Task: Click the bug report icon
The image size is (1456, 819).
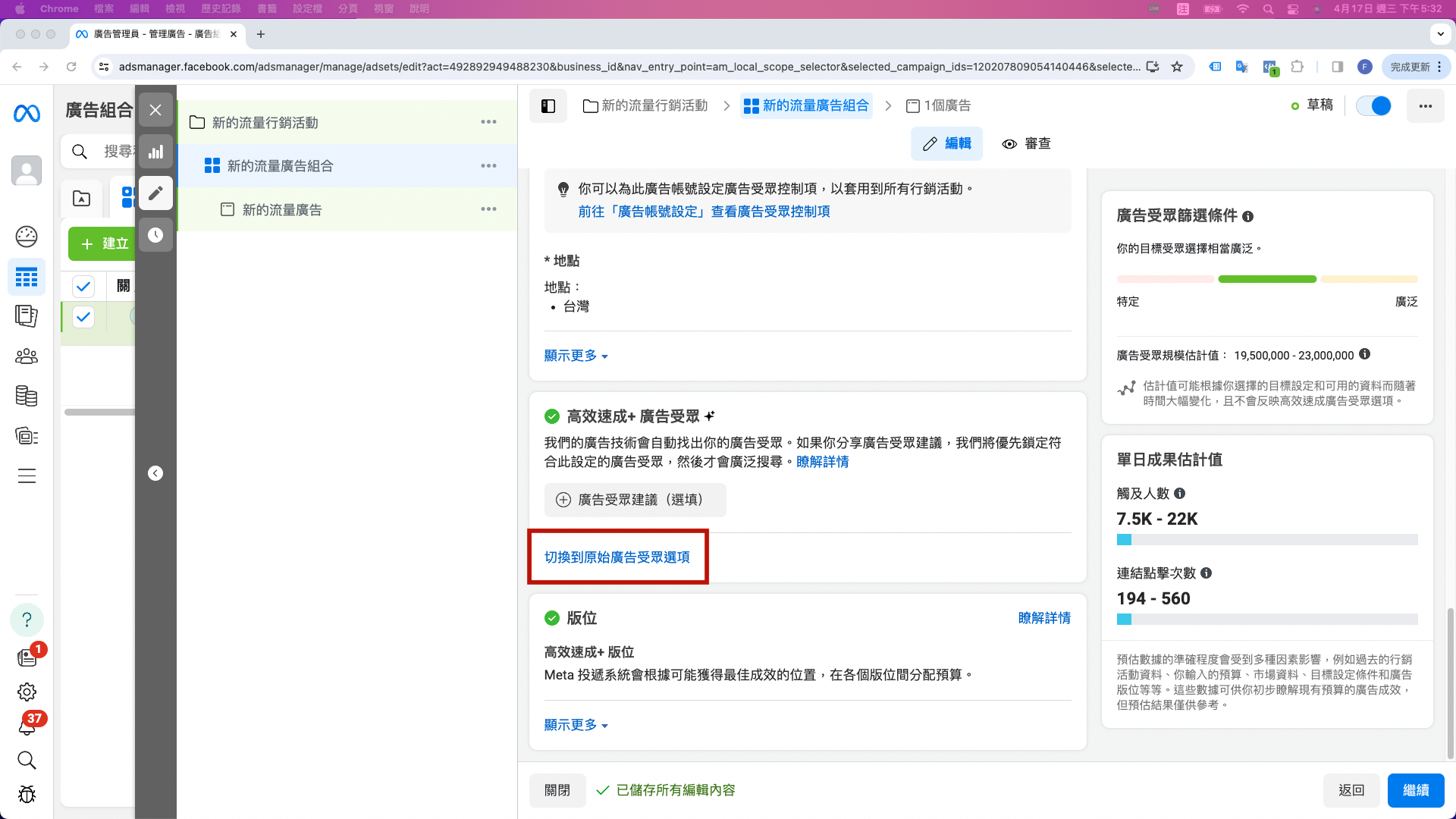Action: [x=27, y=794]
